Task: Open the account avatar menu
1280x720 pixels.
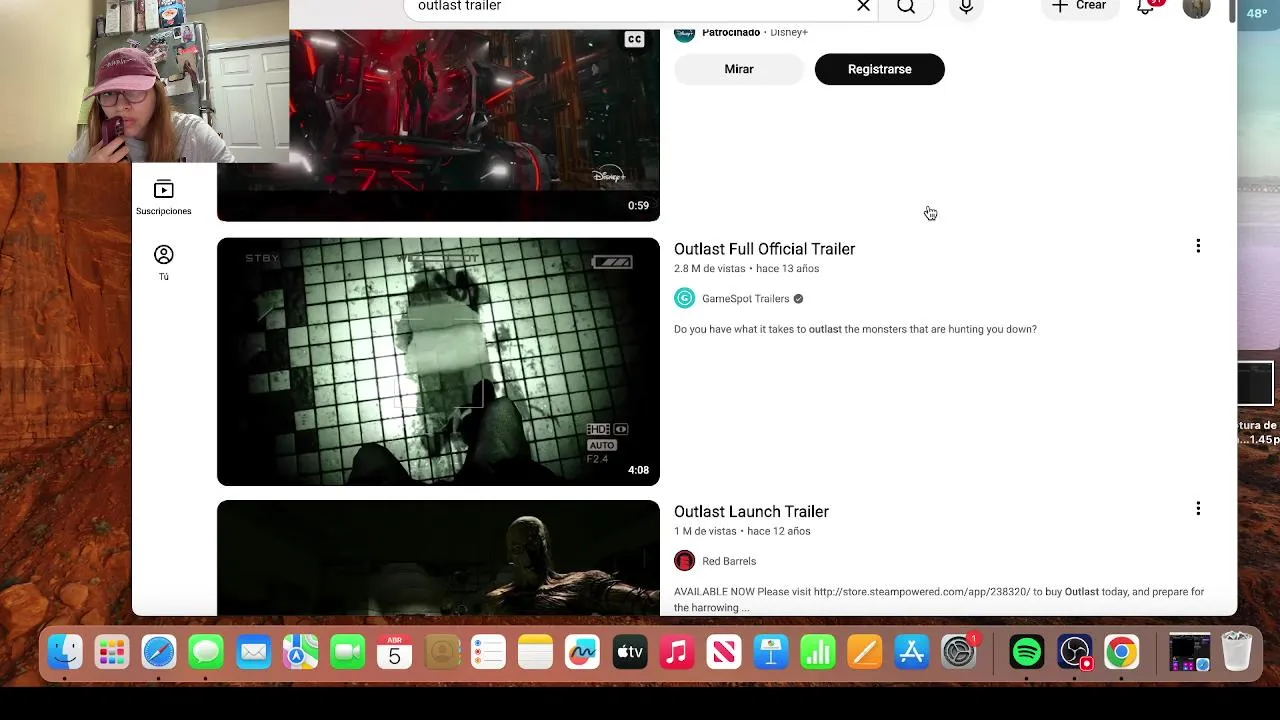Action: click(1196, 7)
